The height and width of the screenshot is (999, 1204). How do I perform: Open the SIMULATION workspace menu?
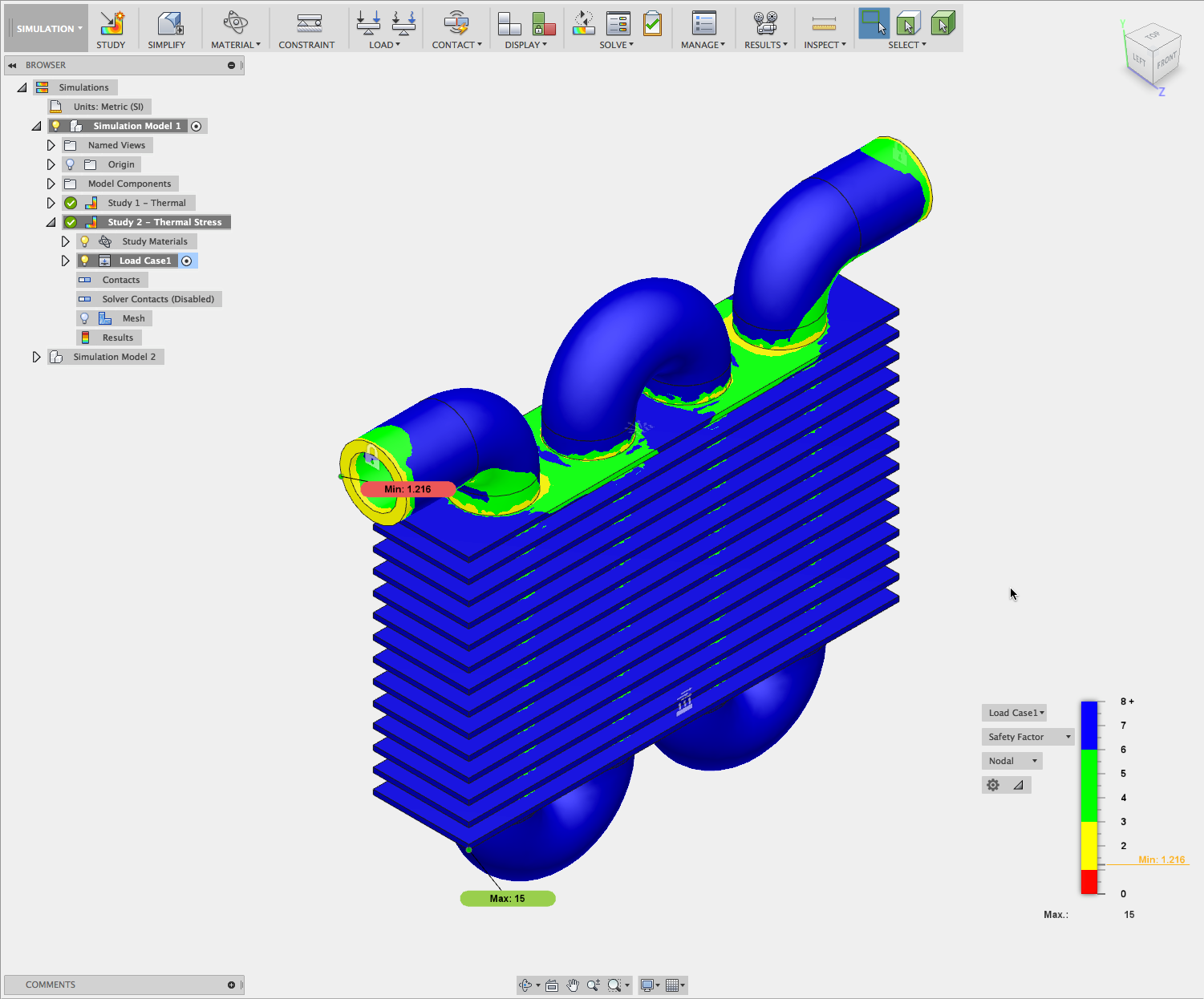48,28
